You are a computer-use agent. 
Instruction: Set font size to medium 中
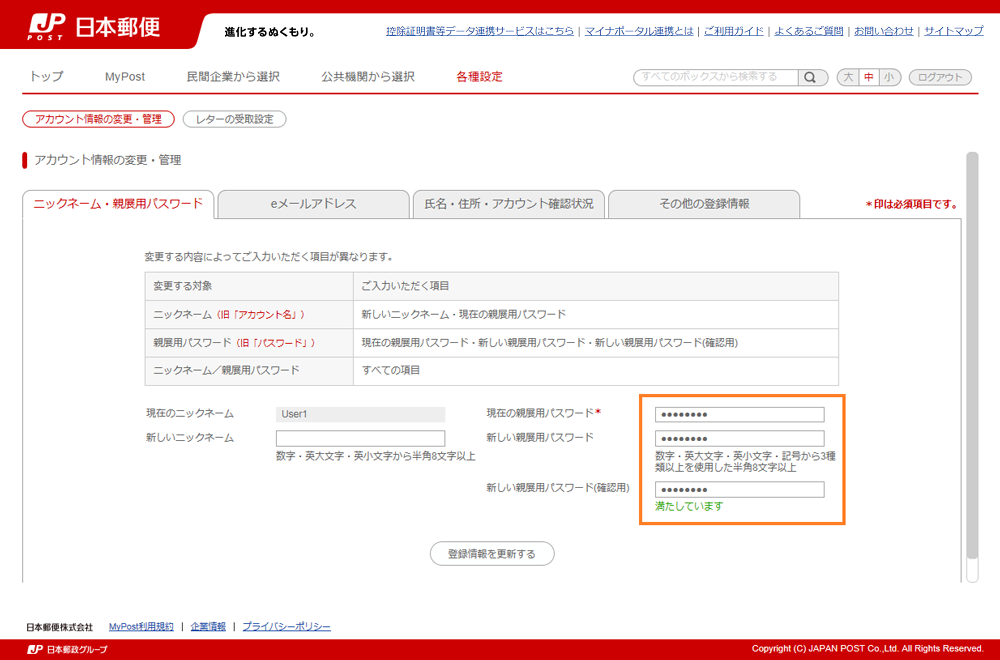tap(869, 77)
